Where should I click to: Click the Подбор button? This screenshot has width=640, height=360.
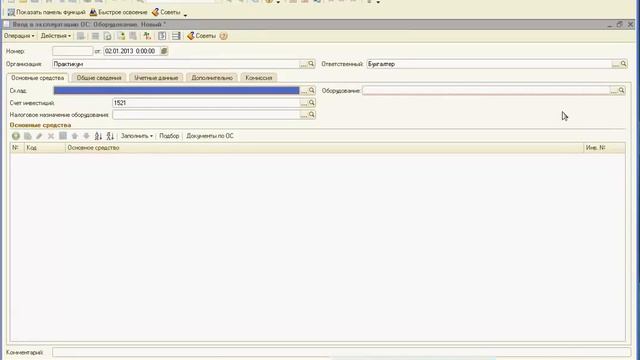point(169,136)
